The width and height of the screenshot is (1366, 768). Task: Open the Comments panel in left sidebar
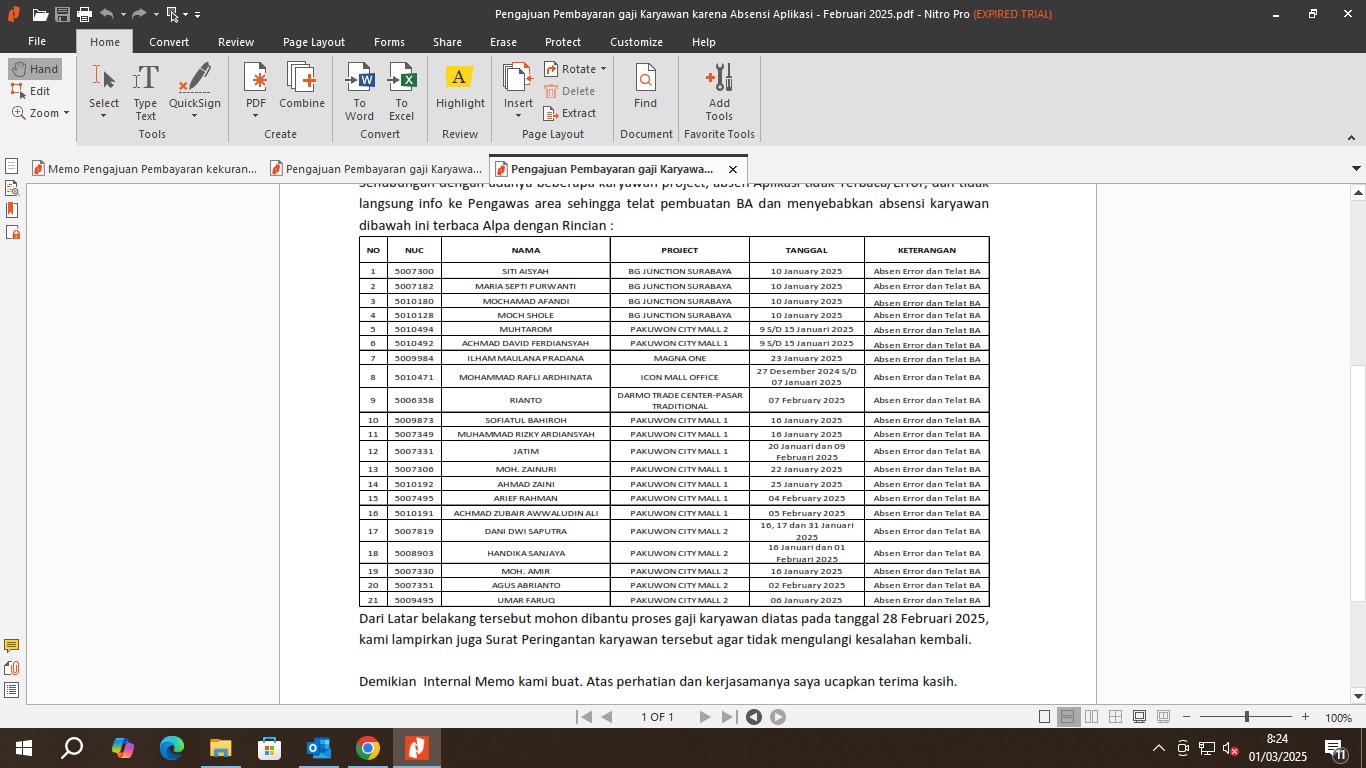(x=12, y=646)
